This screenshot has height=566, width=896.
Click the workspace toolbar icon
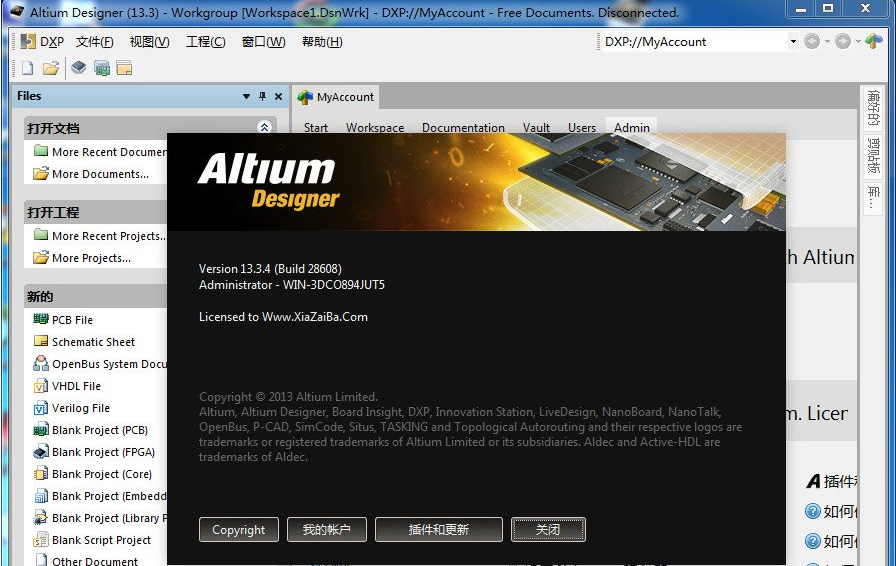pos(124,69)
